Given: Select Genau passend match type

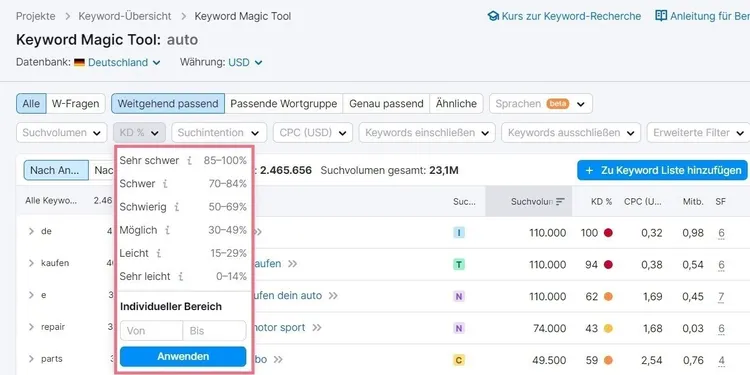Looking at the screenshot, I should 386,104.
